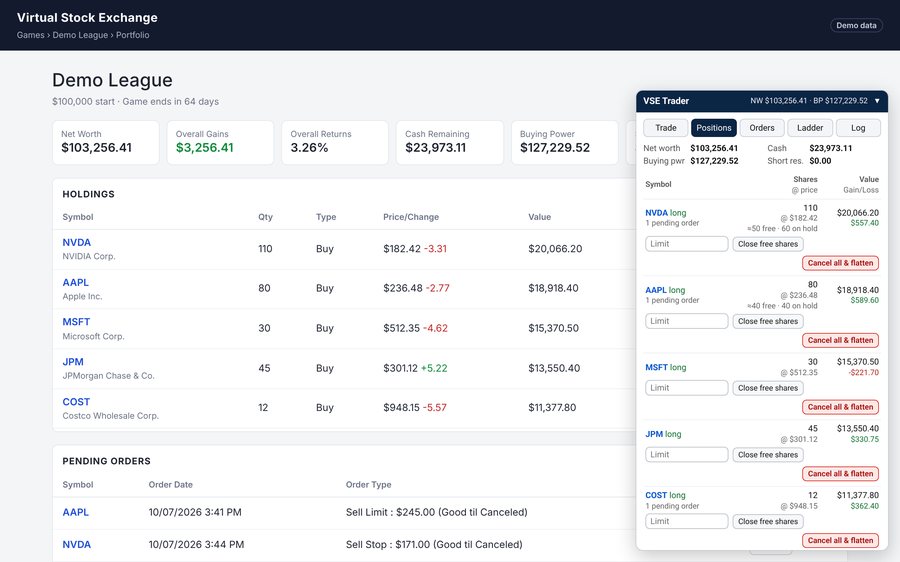Click NVDA value $20,066.20 in Holdings
Viewport: 900px width, 562px height.
[x=555, y=249]
